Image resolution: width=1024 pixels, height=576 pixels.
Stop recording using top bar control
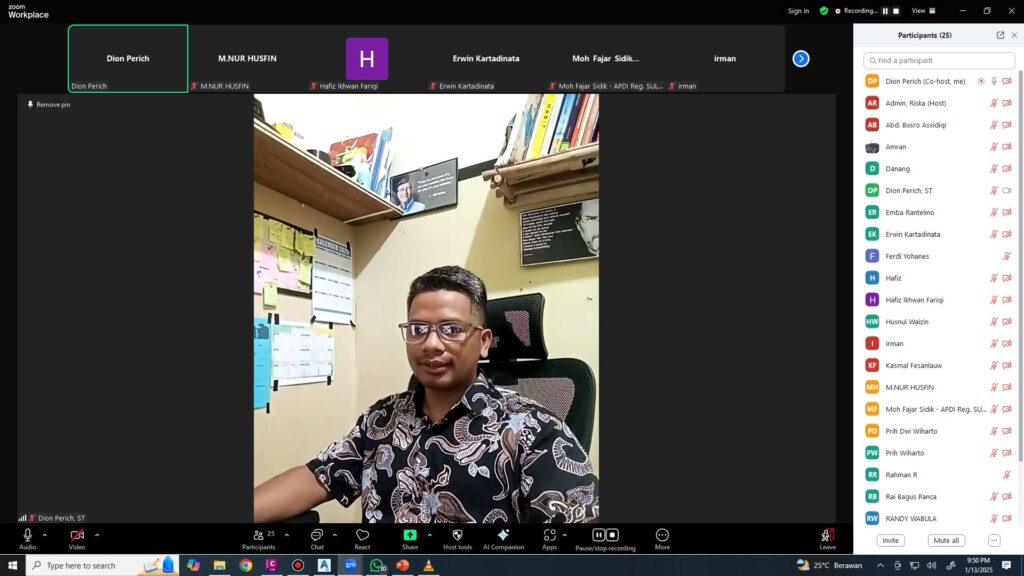pyautogui.click(x=896, y=11)
